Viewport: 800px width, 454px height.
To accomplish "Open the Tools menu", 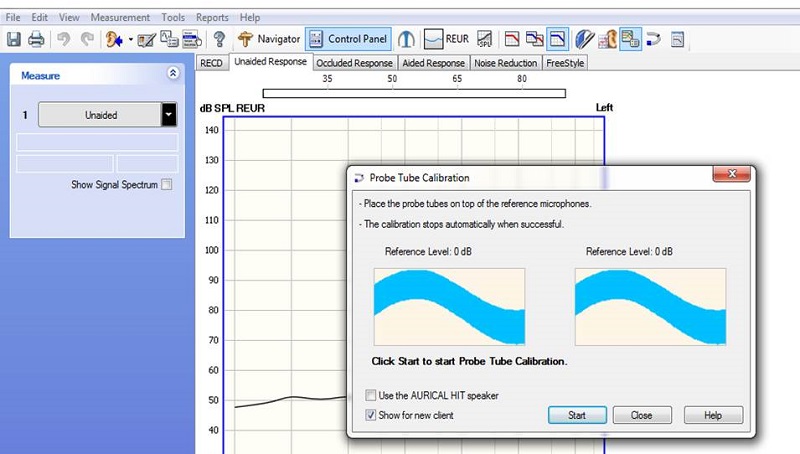I will tap(173, 17).
